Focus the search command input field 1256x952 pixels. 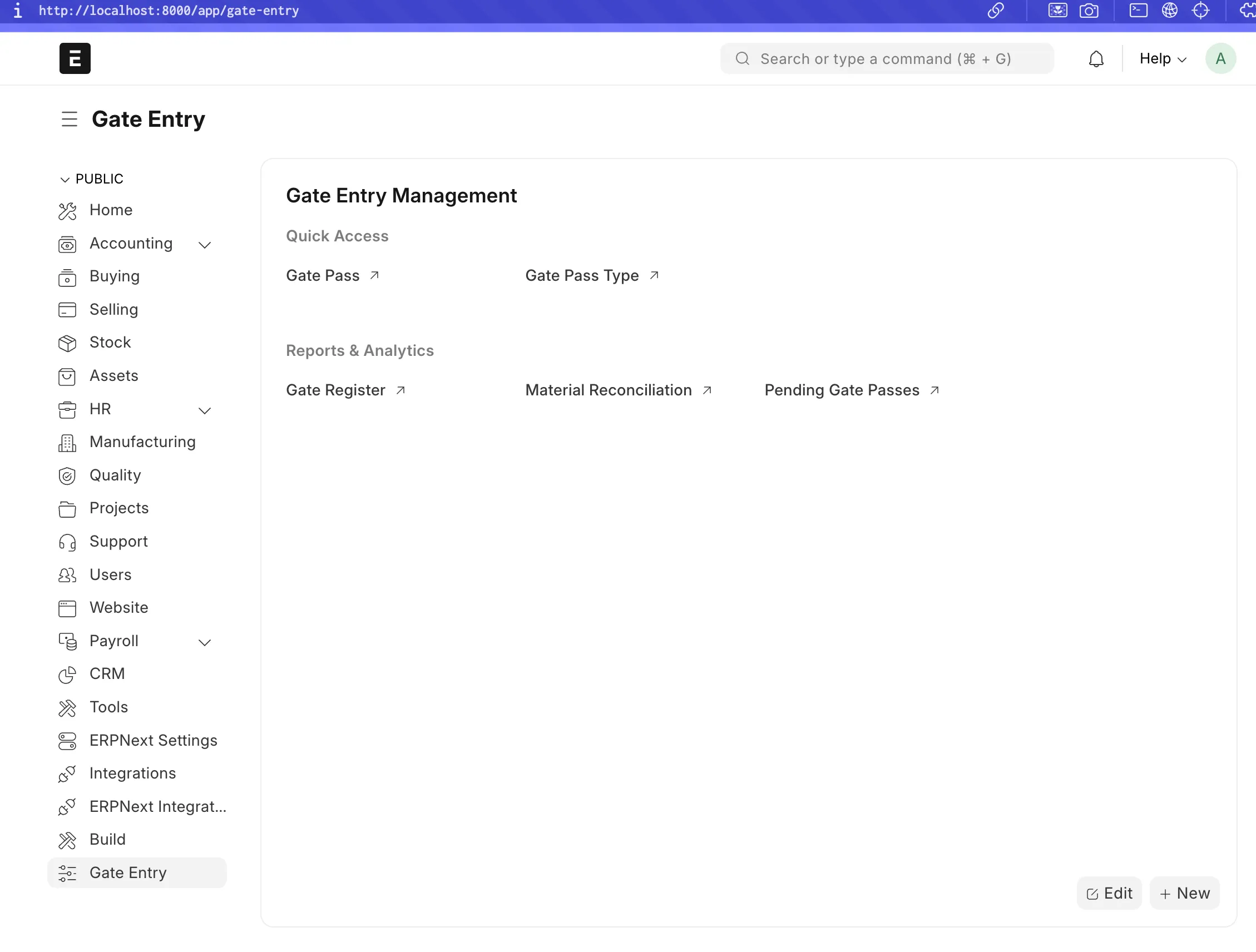[886, 58]
